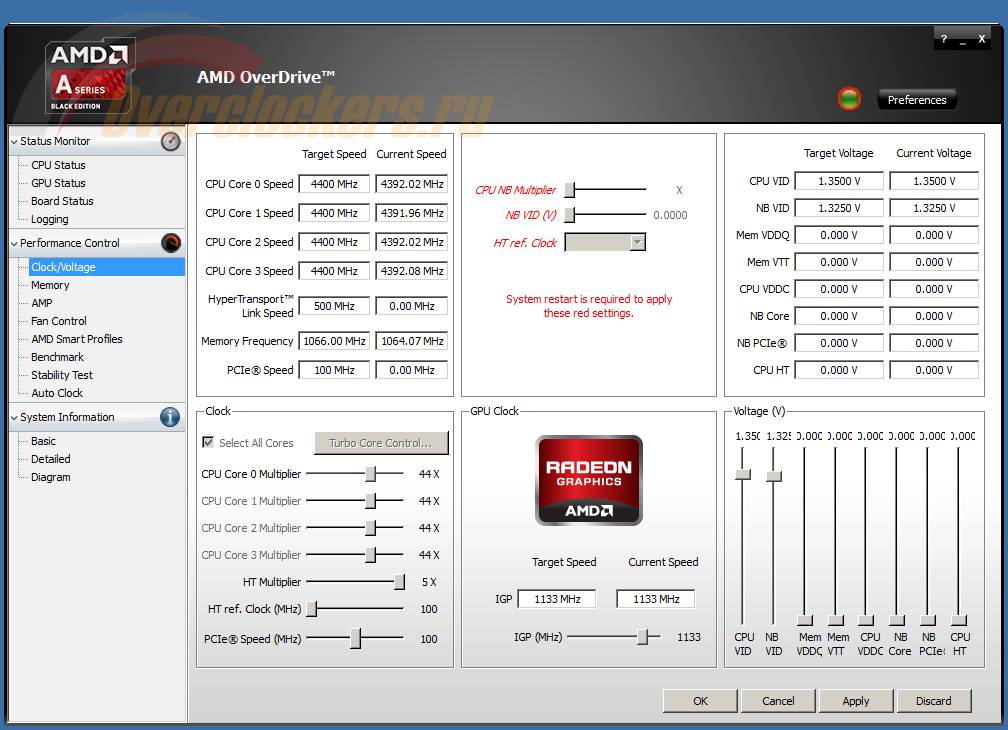Viewport: 1008px width, 730px height.
Task: Click the Radeon Graphics logo
Action: point(589,480)
